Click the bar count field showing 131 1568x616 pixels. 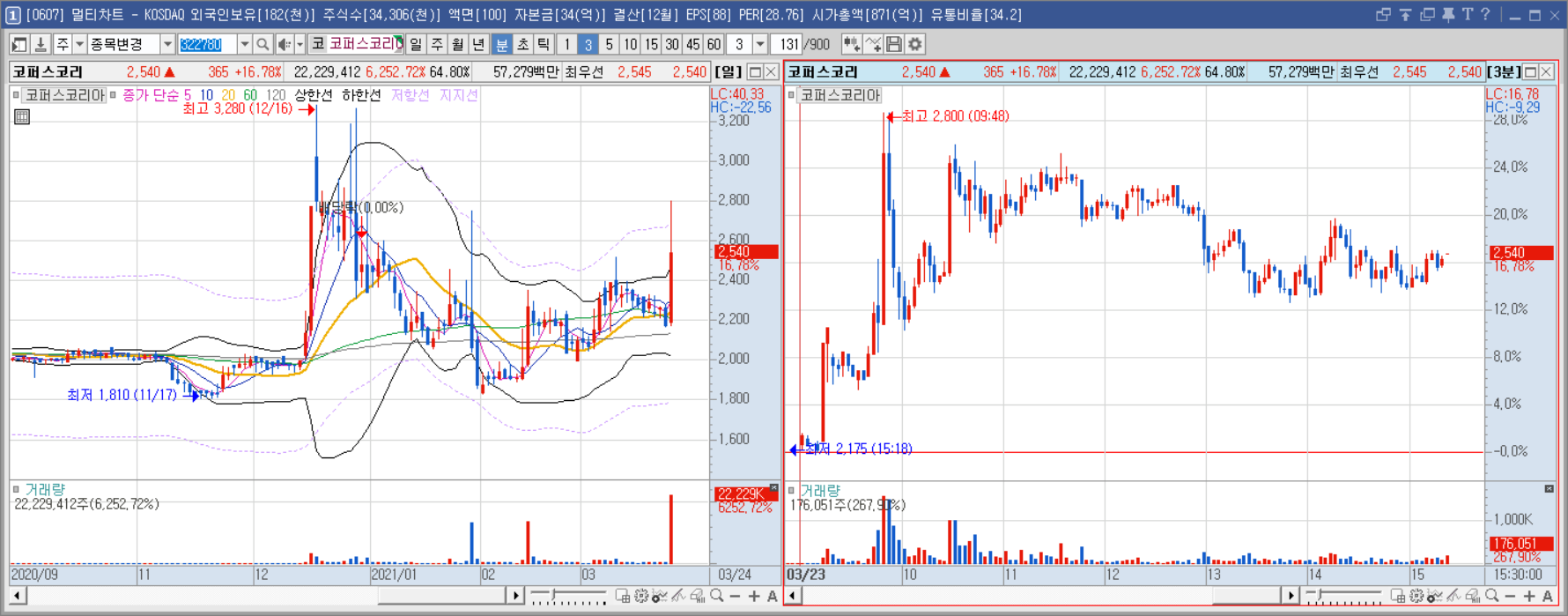pyautogui.click(x=787, y=44)
